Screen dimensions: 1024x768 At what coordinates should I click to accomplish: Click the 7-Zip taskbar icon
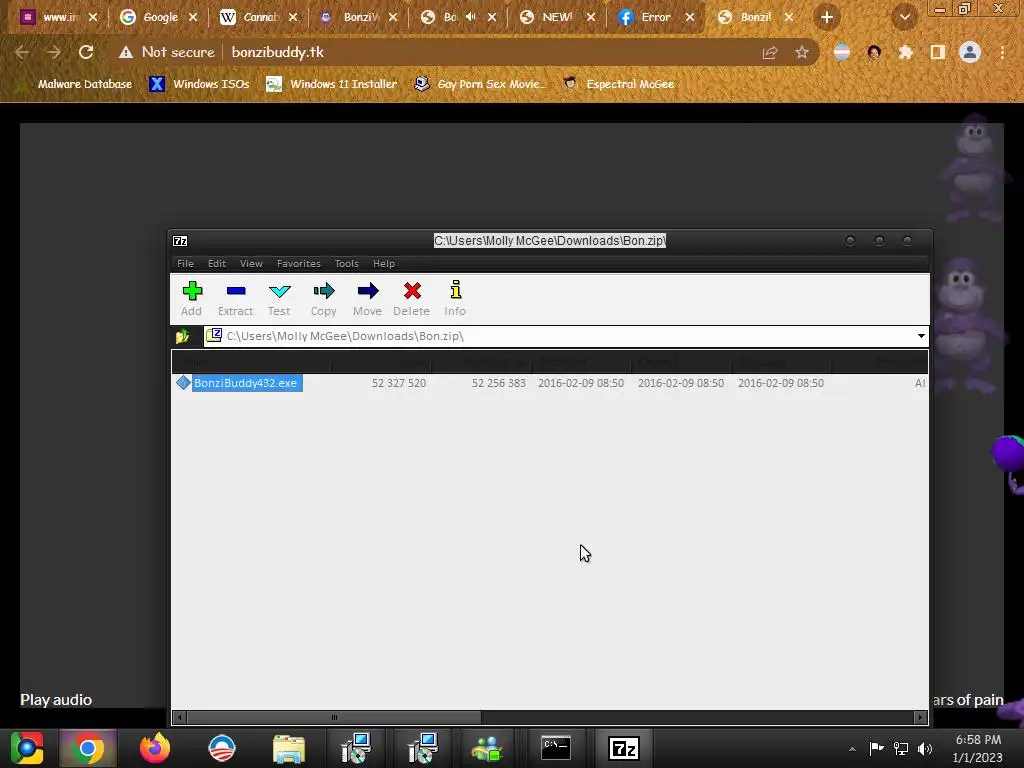624,748
